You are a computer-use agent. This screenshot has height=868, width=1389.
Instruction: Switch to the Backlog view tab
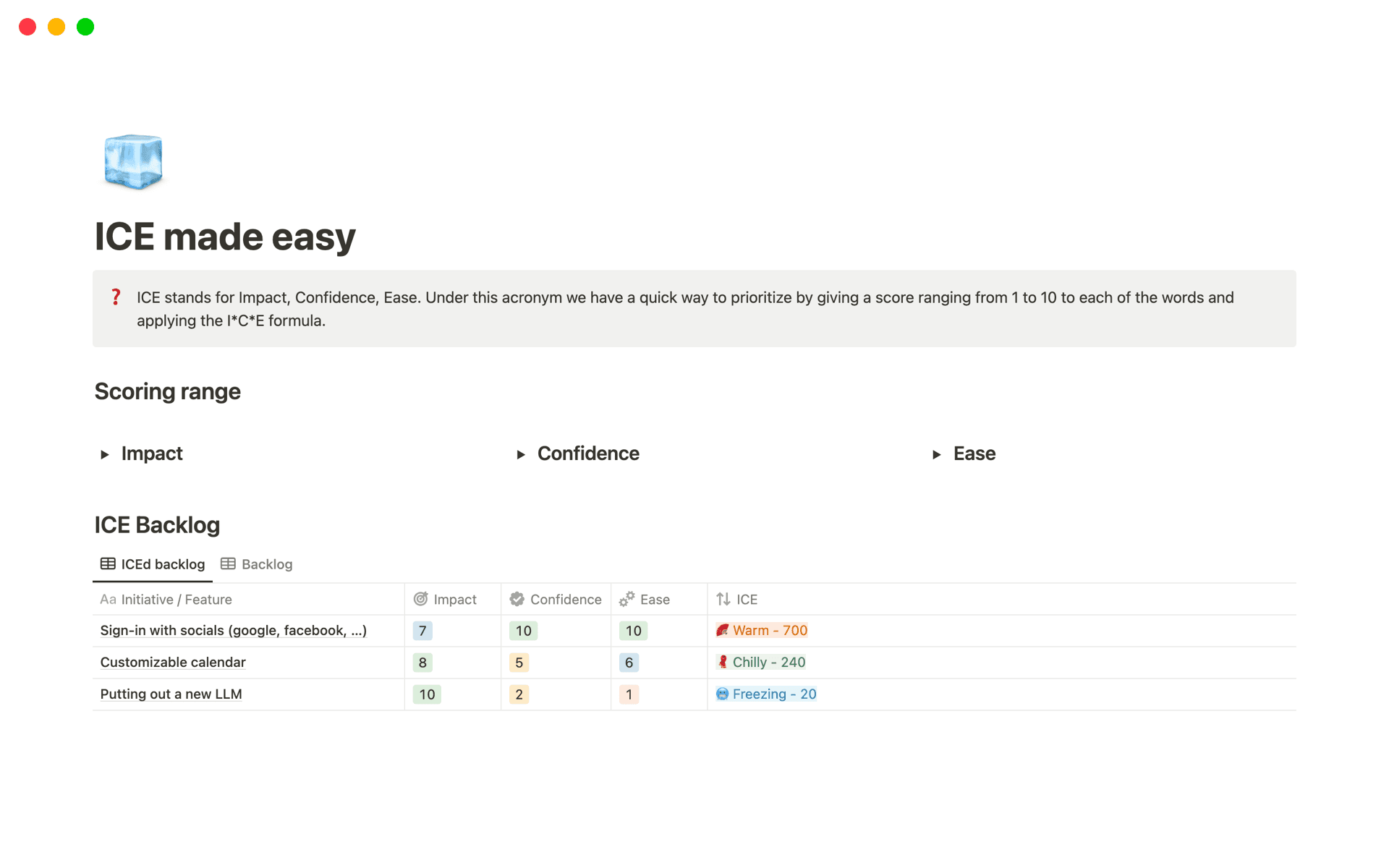257,564
